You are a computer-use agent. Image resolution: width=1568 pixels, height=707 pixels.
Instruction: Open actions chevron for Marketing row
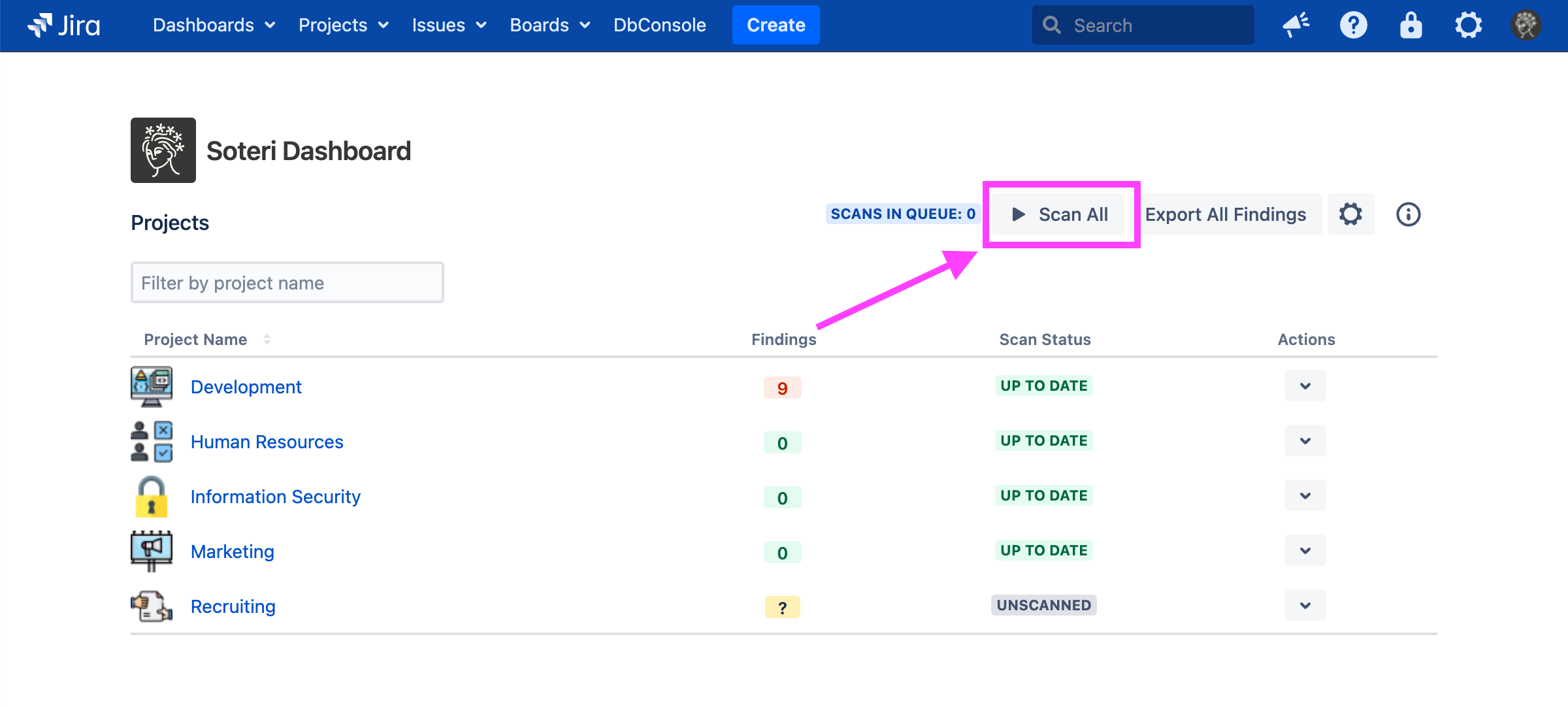click(1305, 551)
